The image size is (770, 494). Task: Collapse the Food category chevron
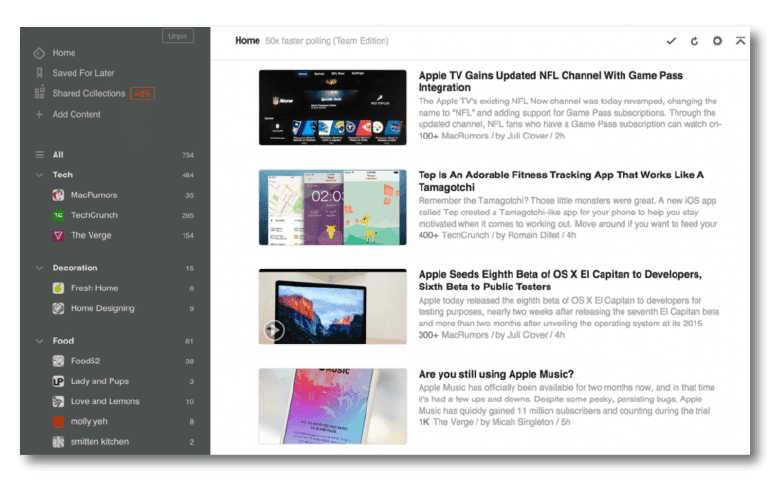[39, 341]
